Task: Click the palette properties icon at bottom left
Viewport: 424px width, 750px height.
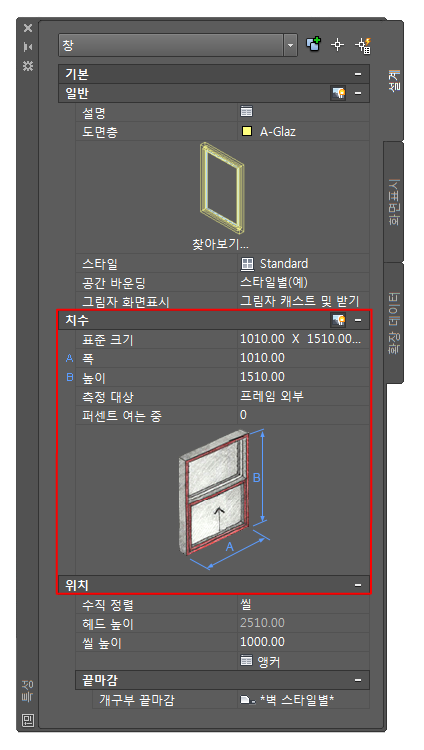Action: [x=28, y=719]
